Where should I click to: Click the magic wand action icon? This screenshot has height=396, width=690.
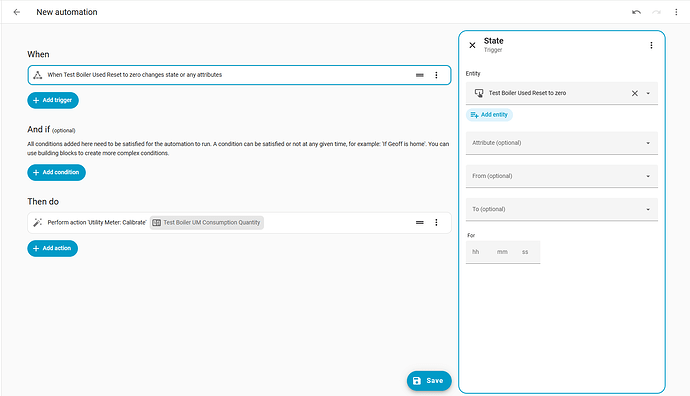click(38, 223)
